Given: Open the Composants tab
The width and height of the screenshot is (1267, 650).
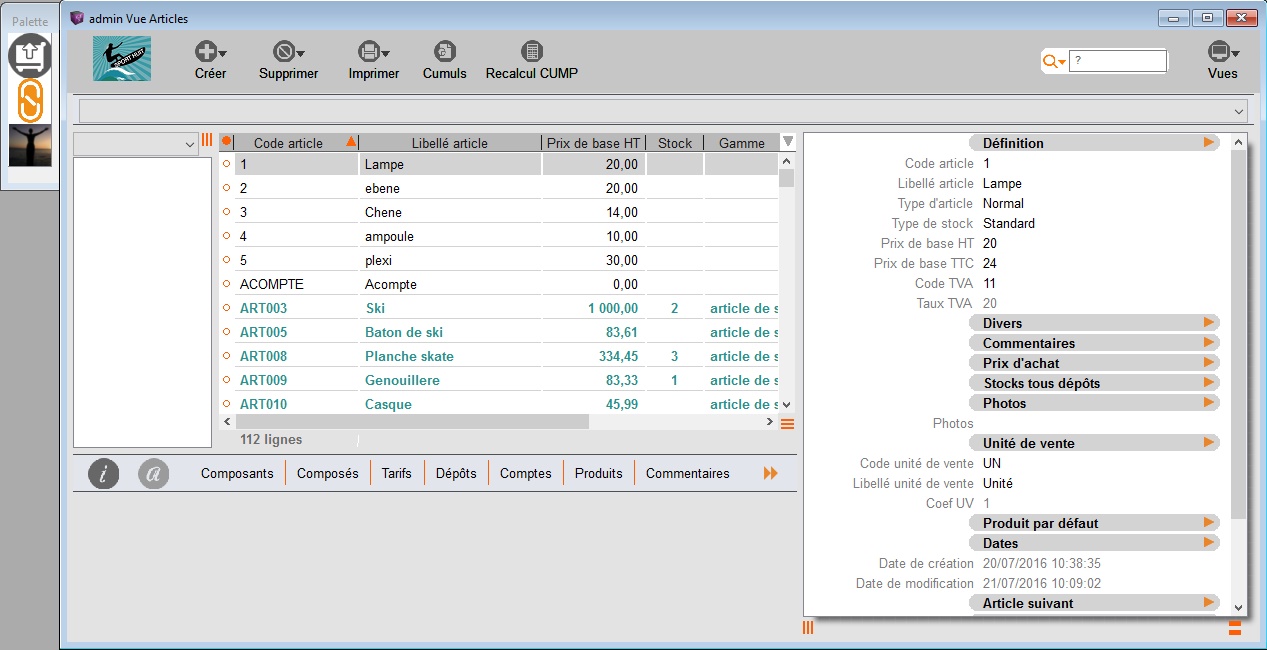Looking at the screenshot, I should point(237,474).
